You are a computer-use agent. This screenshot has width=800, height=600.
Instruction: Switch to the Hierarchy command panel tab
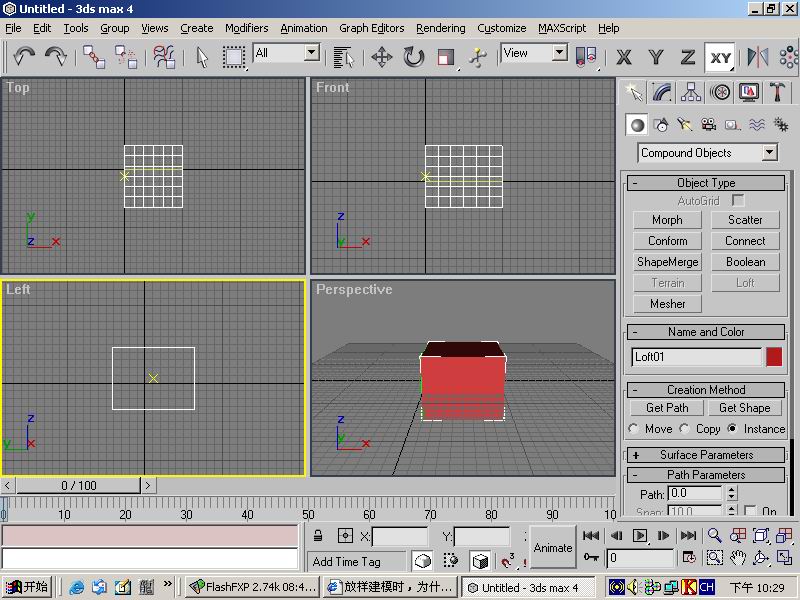[x=691, y=92]
